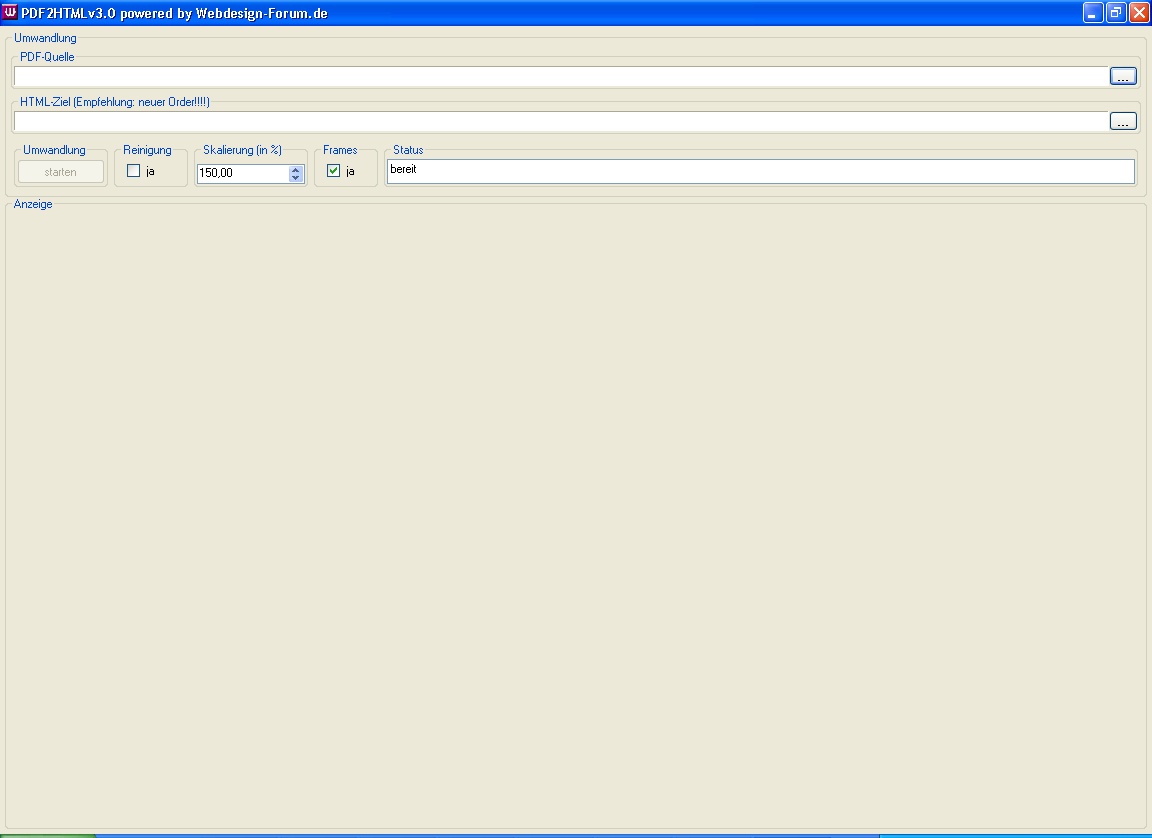Browse for the HTML-Ziel output folder
Image resolution: width=1152 pixels, height=838 pixels.
pyautogui.click(x=1122, y=121)
